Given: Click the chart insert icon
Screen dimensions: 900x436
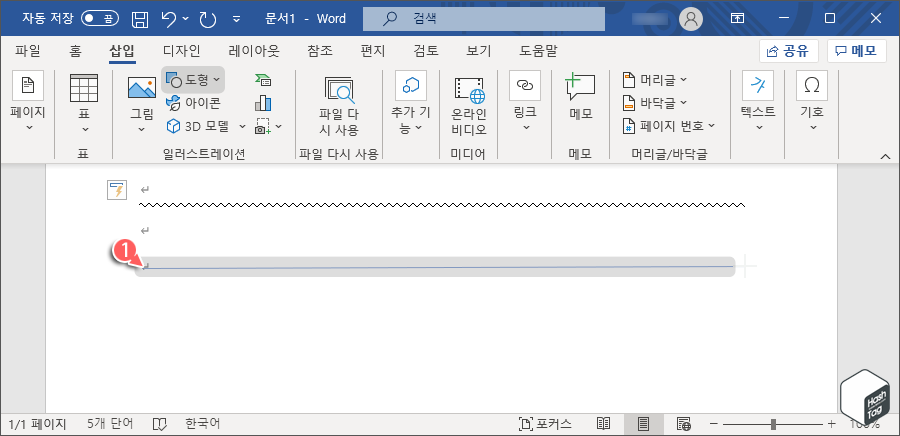Looking at the screenshot, I should point(263,103).
